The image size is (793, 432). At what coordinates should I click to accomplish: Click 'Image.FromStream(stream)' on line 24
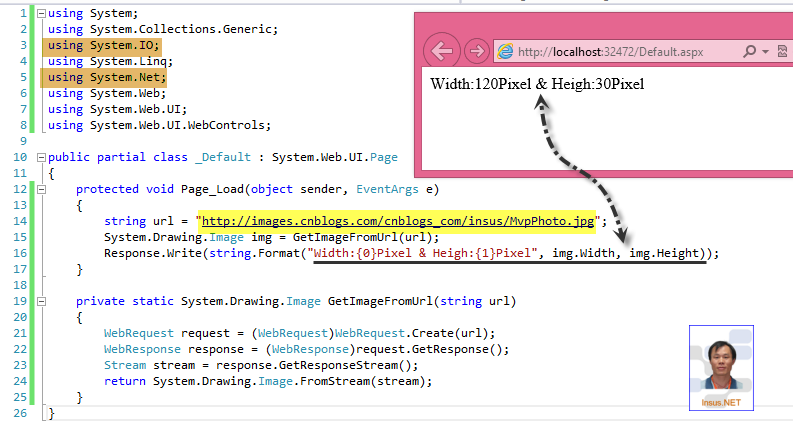pos(342,381)
